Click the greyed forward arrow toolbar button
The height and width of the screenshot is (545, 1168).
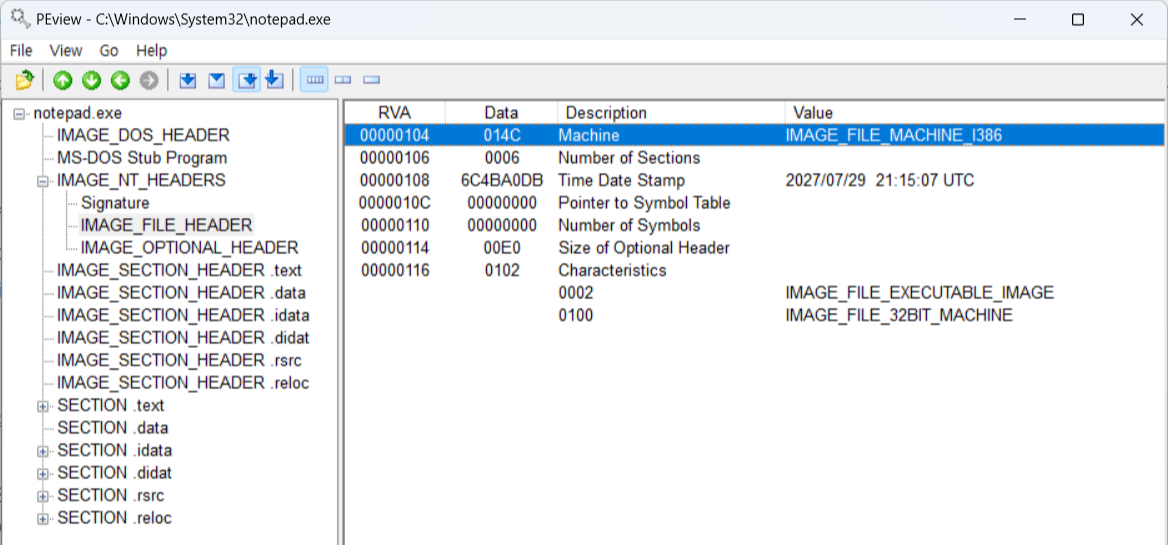click(149, 80)
